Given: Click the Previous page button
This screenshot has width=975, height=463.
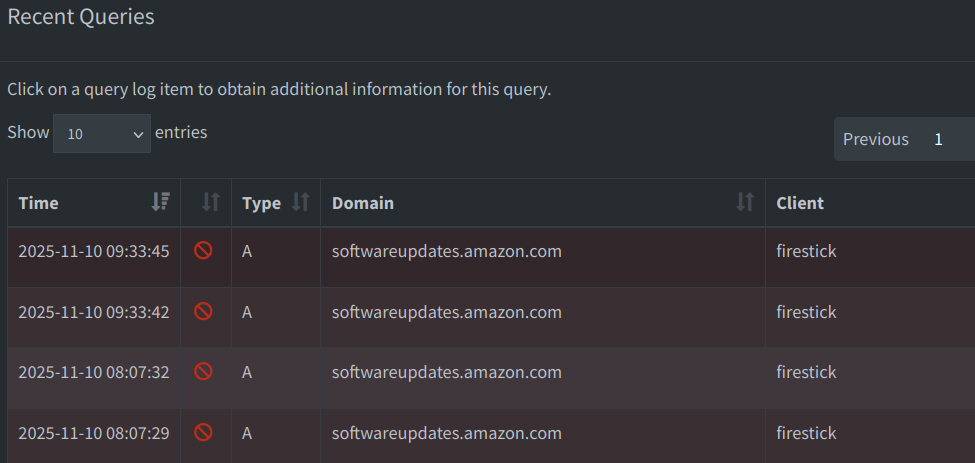Looking at the screenshot, I should click(x=875, y=139).
